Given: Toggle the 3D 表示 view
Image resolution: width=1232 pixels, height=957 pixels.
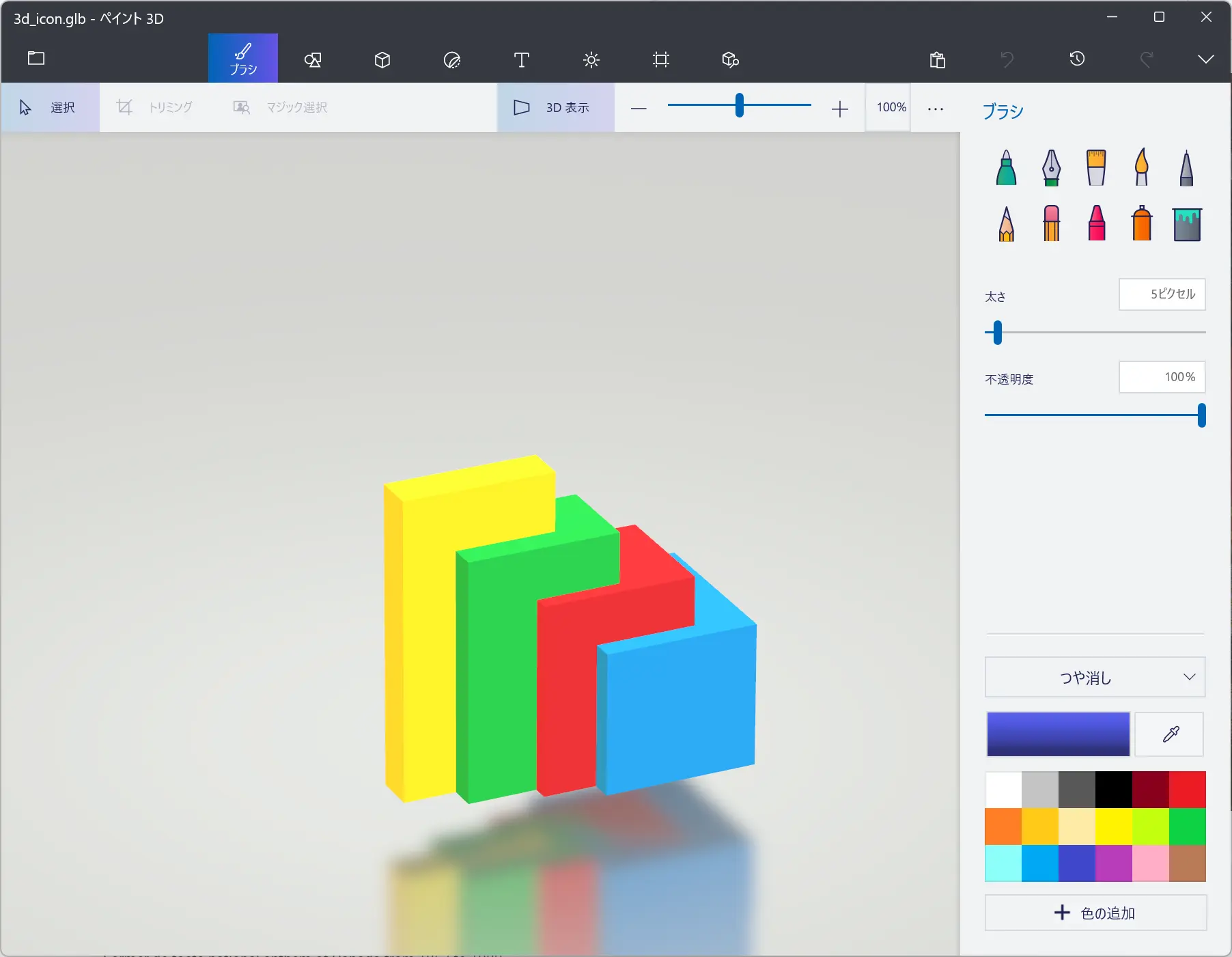Looking at the screenshot, I should 556,107.
